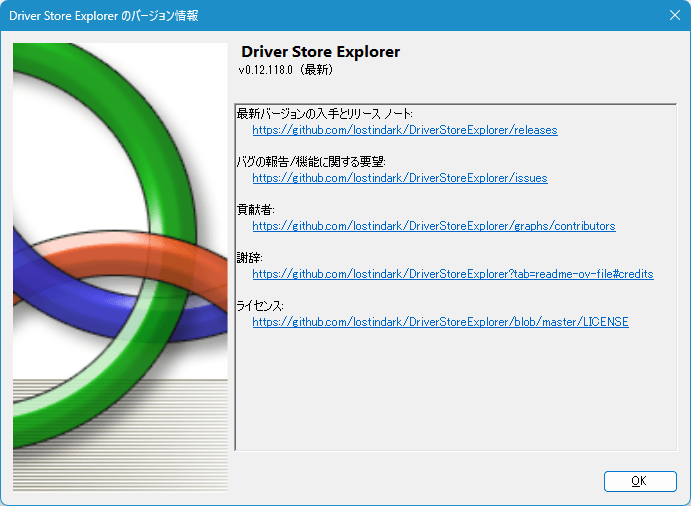Open the readme credits link
This screenshot has width=691, height=506.
click(453, 274)
